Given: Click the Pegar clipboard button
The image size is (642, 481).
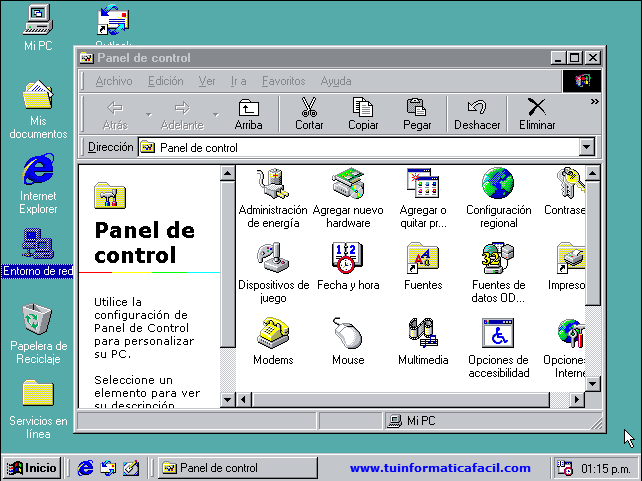Looking at the screenshot, I should click(417, 114).
